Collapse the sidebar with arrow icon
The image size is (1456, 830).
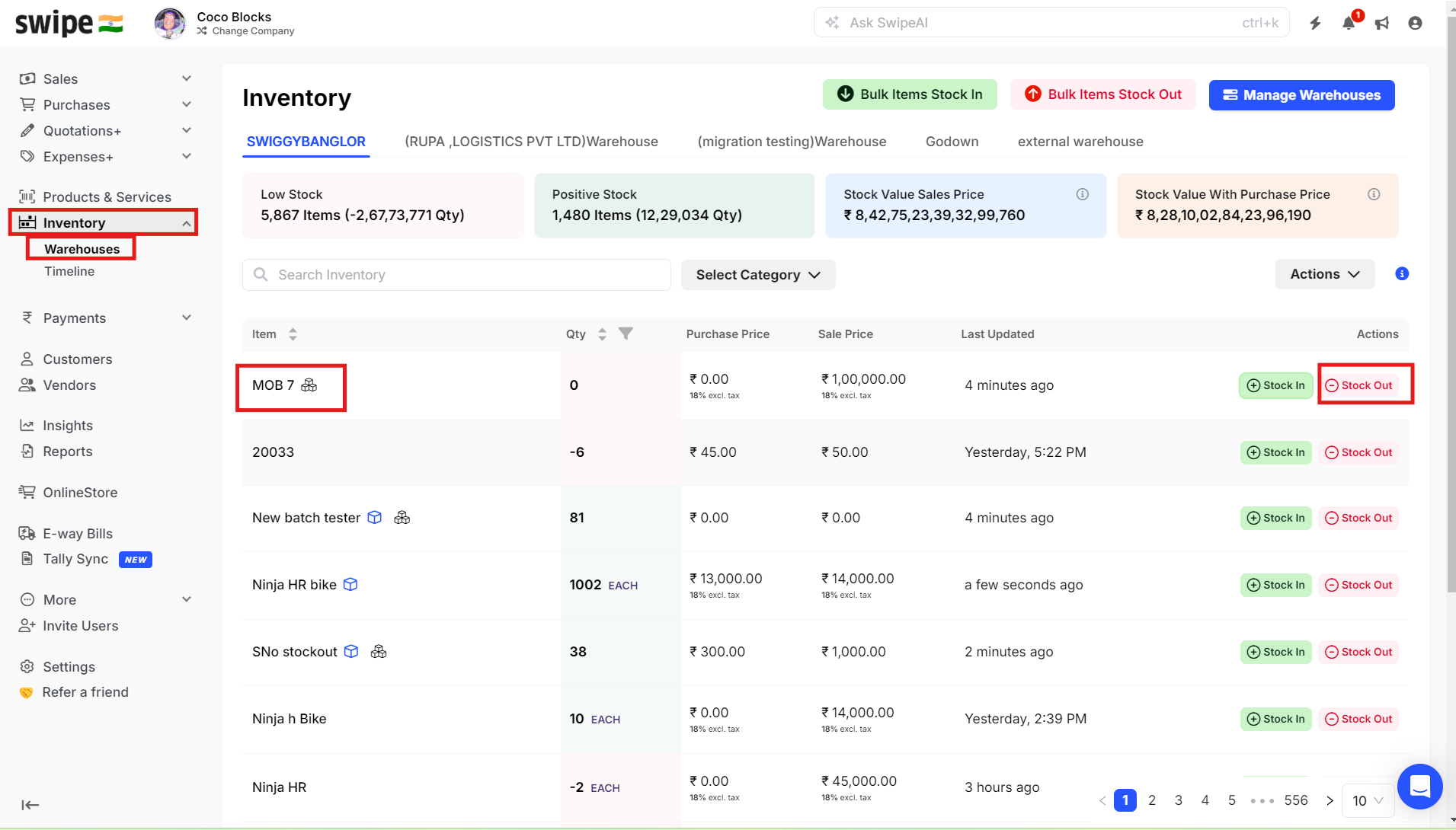click(x=30, y=805)
